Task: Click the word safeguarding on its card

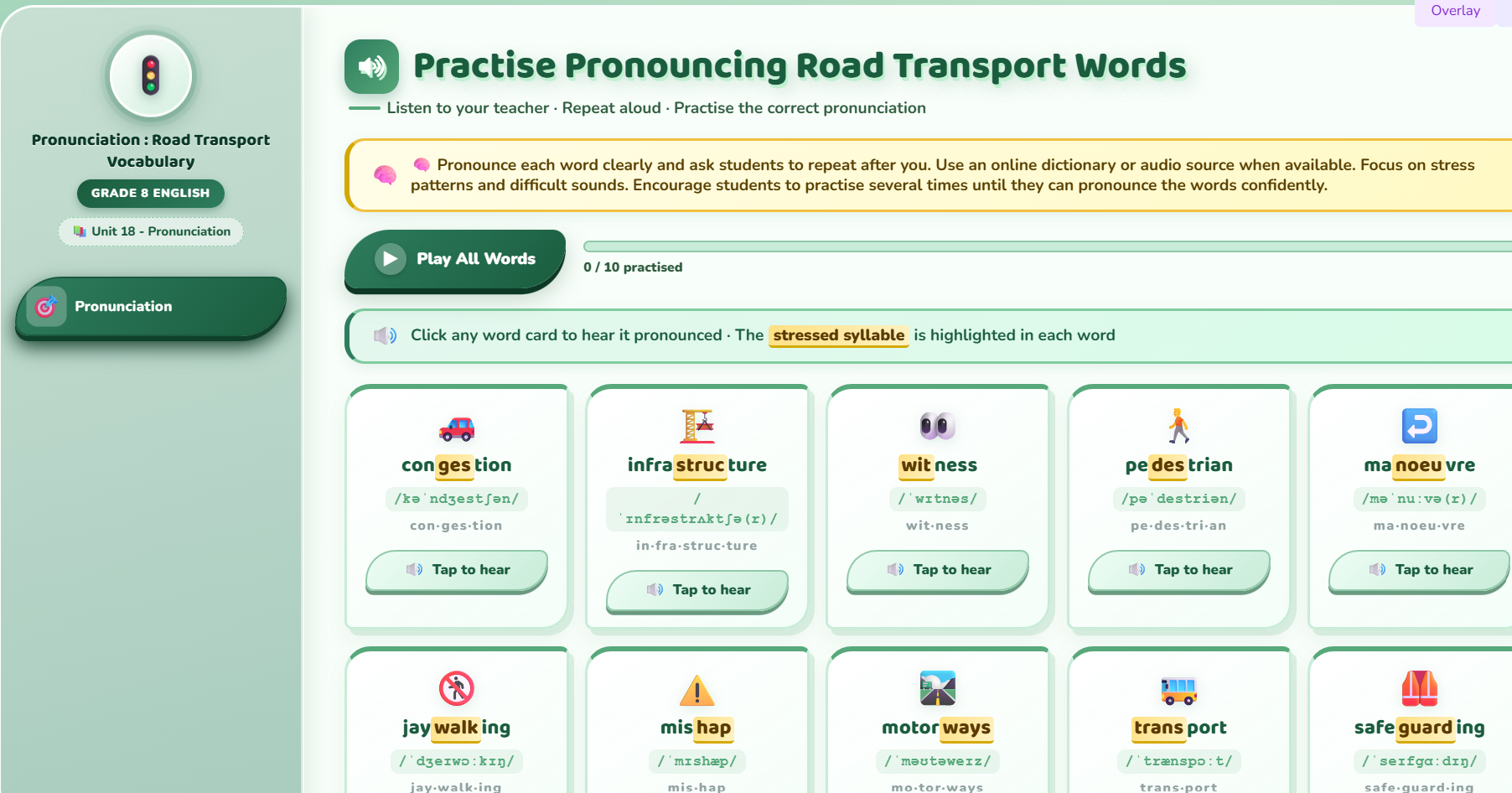Action: click(1420, 728)
